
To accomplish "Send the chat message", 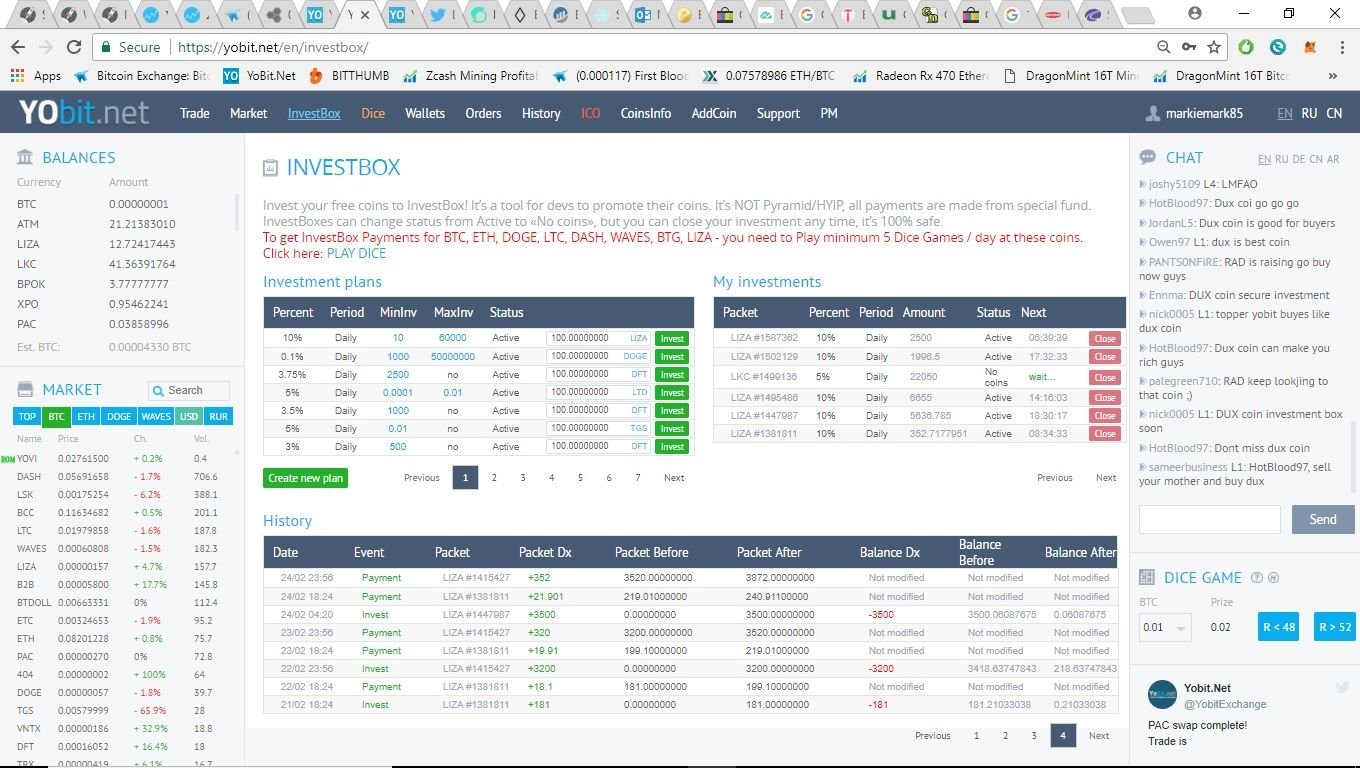I will [1323, 519].
